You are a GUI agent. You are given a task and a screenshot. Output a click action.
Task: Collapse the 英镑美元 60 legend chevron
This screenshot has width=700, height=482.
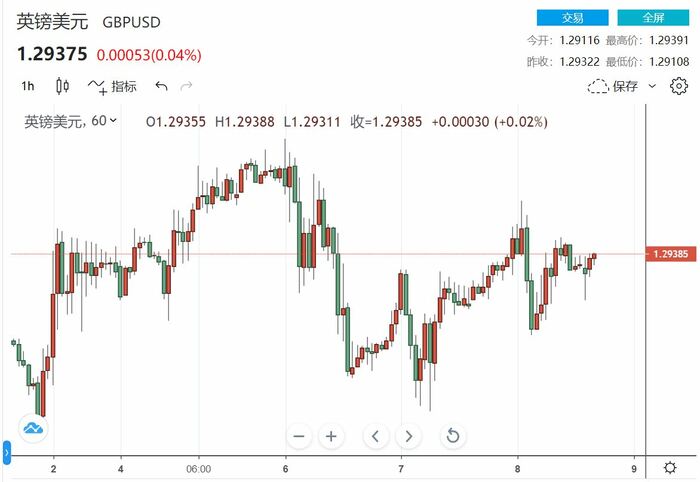(x=112, y=121)
